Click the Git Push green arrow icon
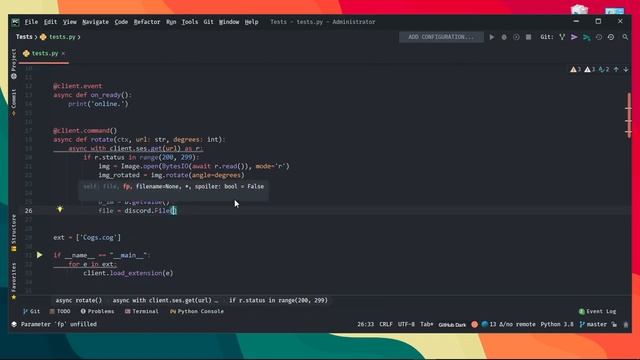This screenshot has height=360, width=640. [587, 37]
